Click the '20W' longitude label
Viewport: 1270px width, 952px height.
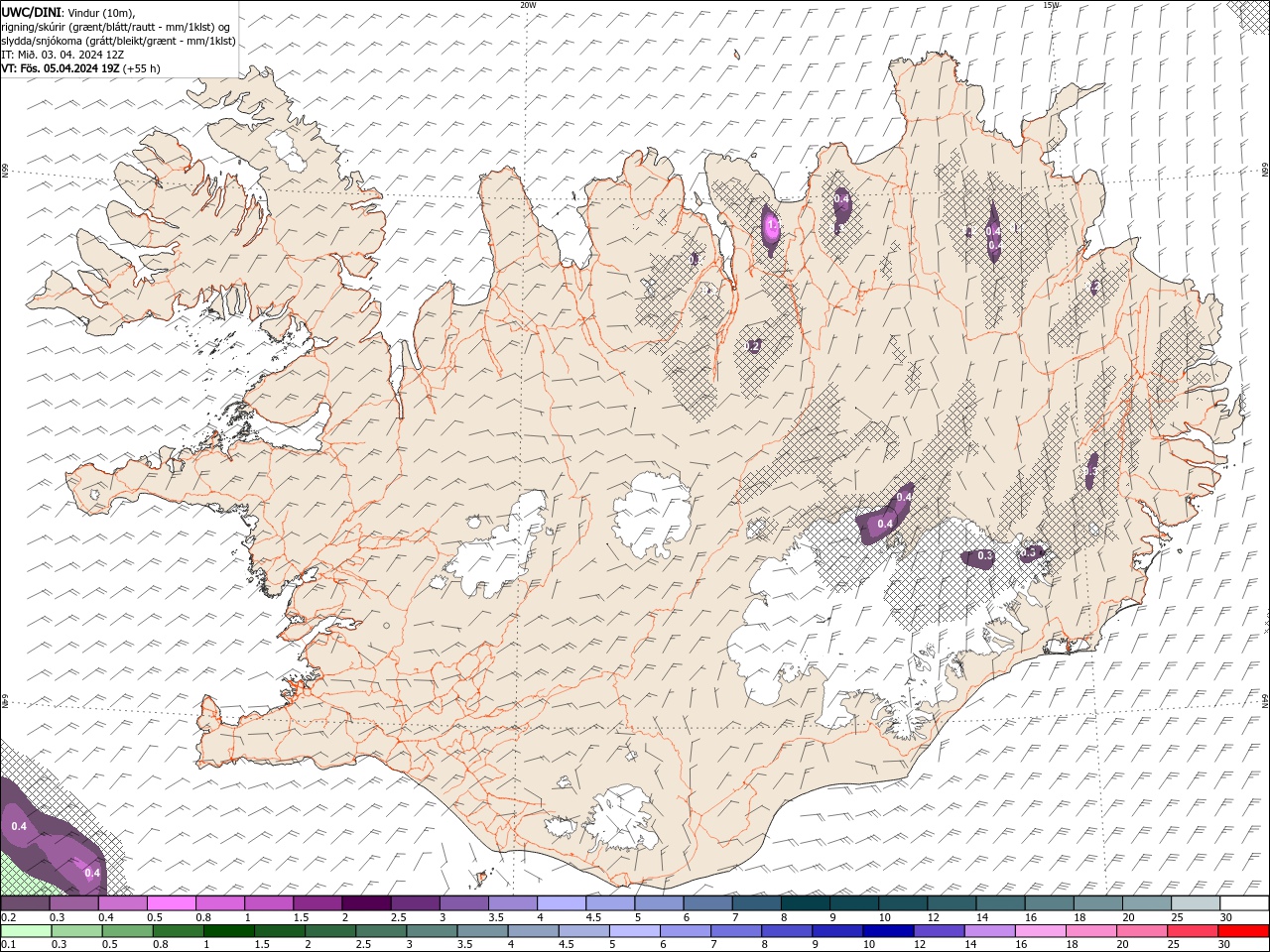tap(528, 5)
